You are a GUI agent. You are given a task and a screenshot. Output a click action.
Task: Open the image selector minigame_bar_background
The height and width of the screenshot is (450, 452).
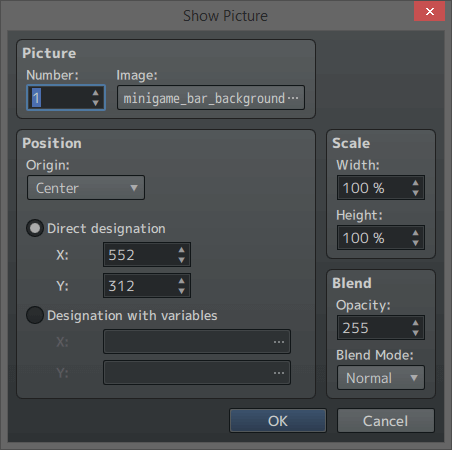point(211,98)
